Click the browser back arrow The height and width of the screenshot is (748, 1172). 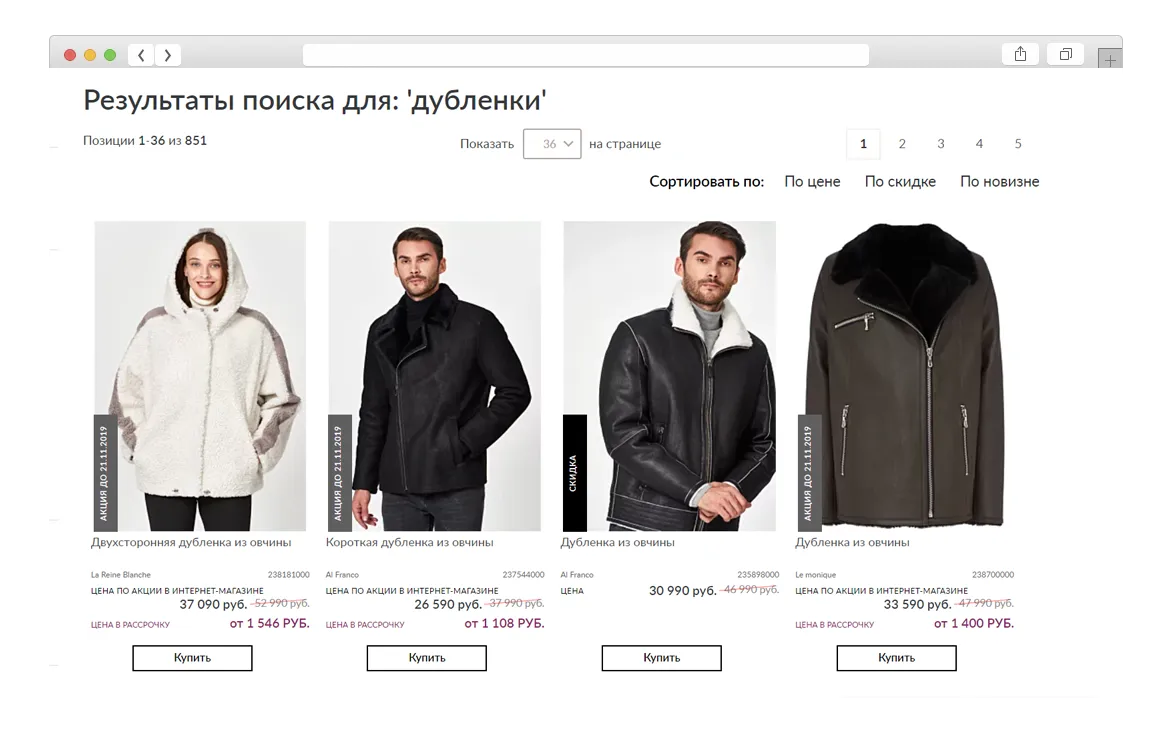[x=141, y=55]
